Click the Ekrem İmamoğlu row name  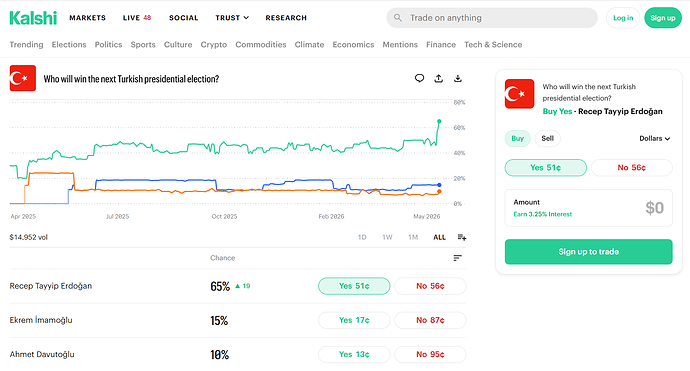click(x=41, y=320)
